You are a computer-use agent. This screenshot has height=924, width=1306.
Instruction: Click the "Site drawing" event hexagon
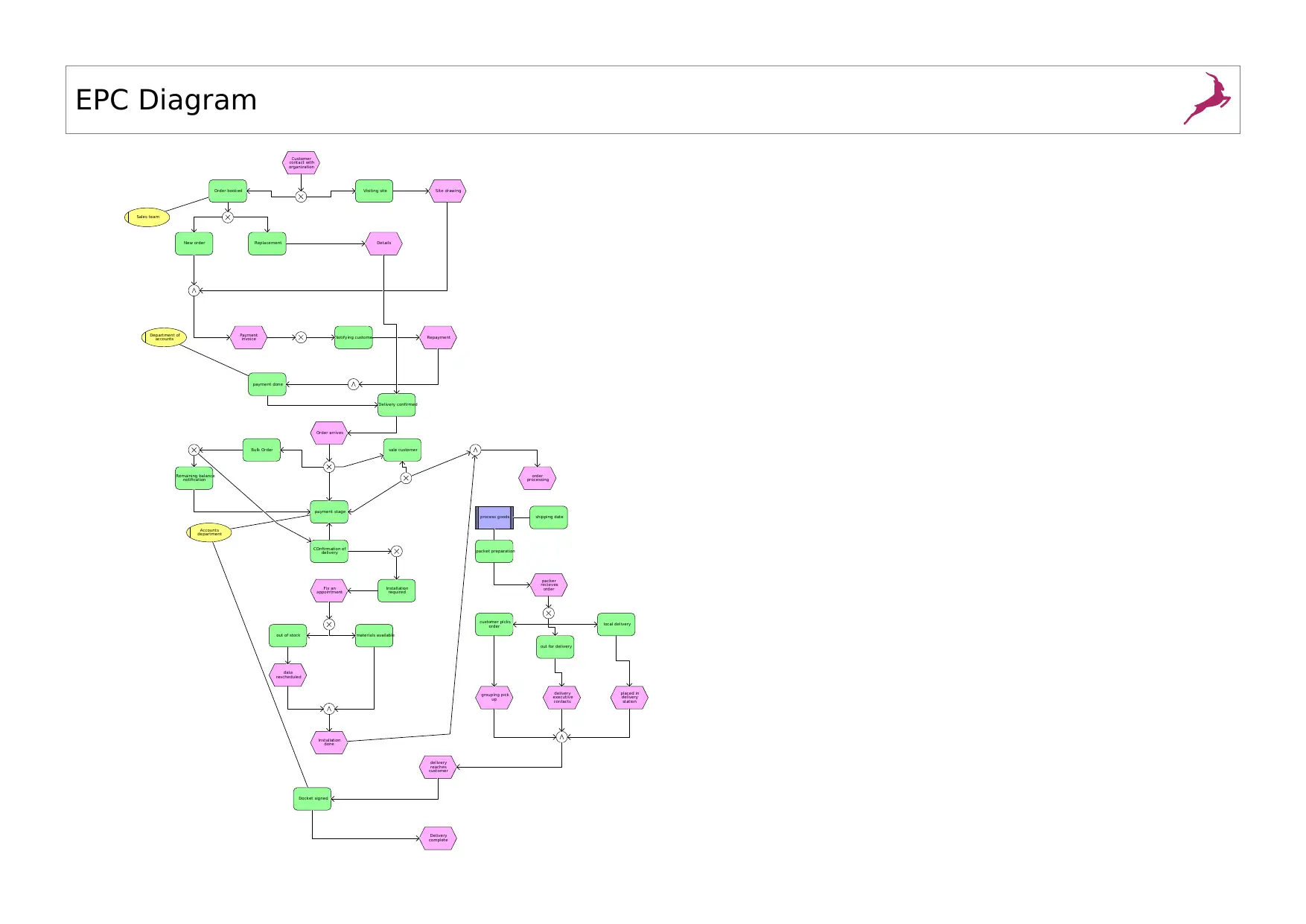coord(447,191)
